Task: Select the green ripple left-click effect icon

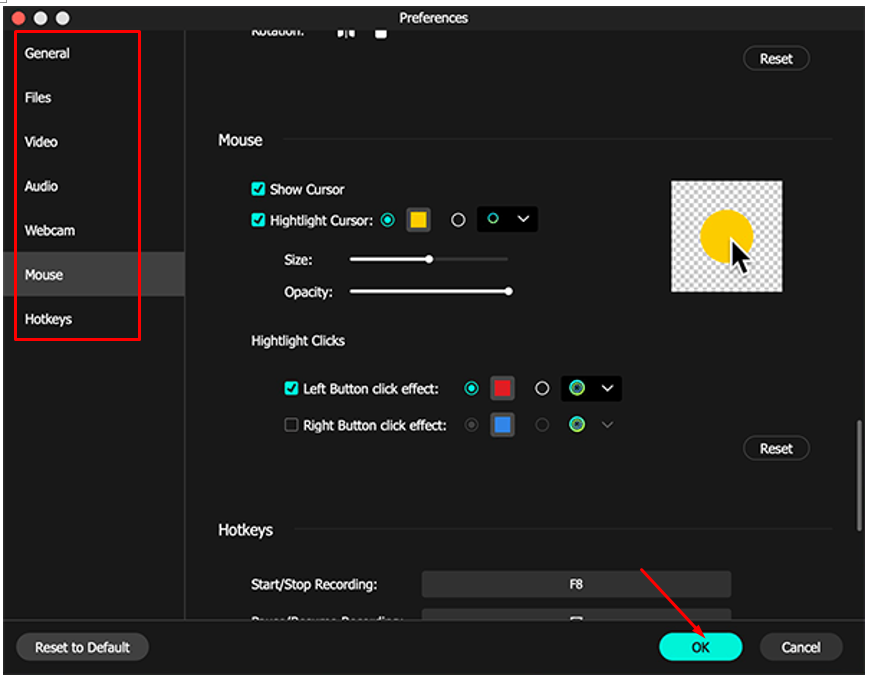Action: pos(578,388)
